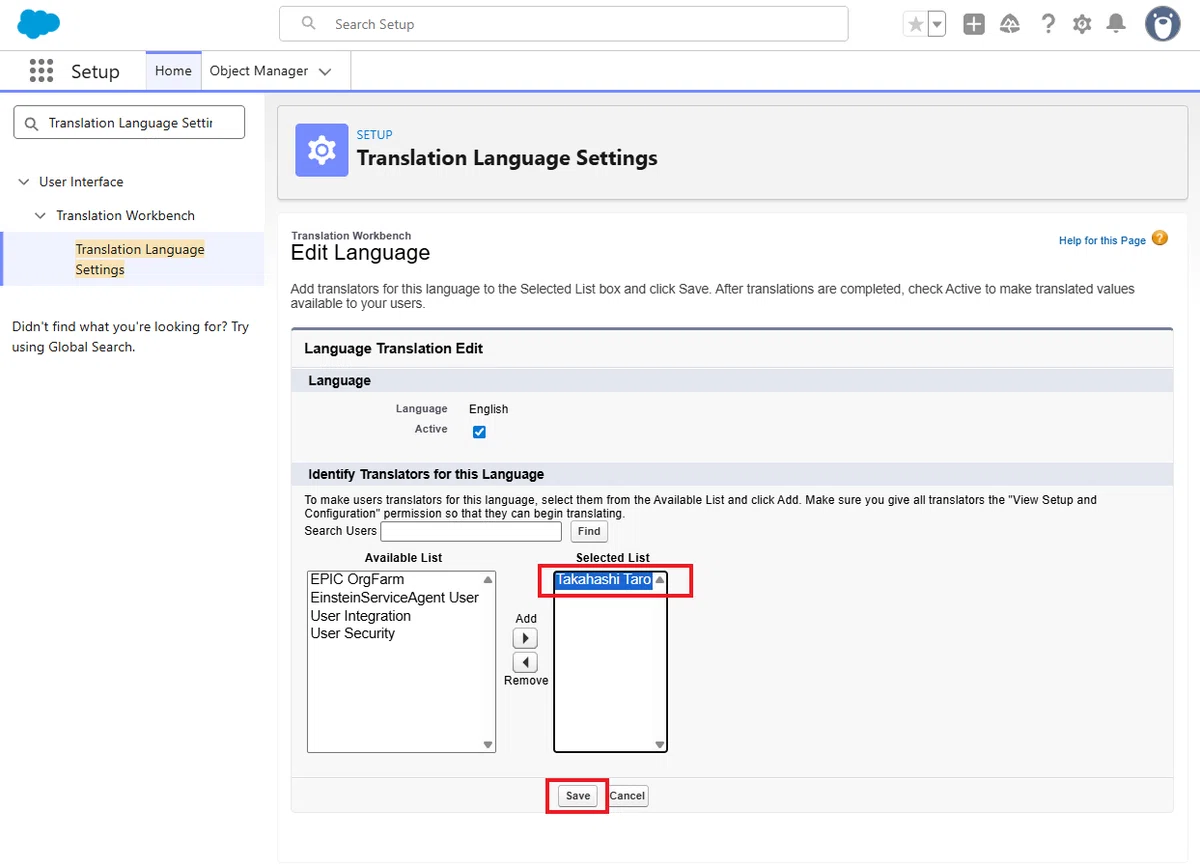
Task: Open the user avatar profile menu
Action: click(1162, 24)
